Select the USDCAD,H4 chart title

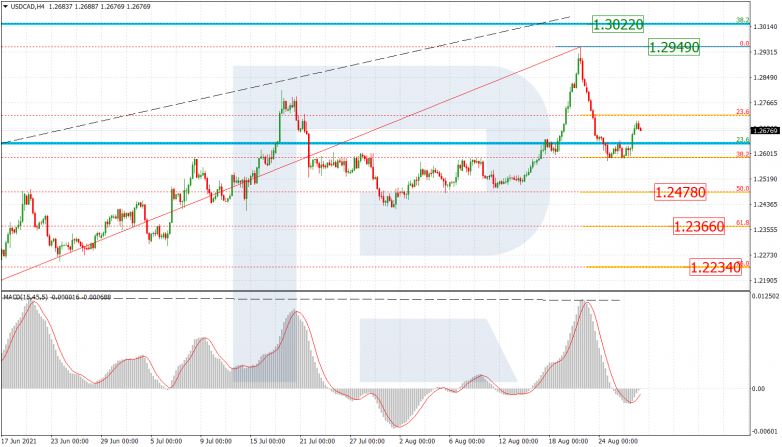27,6
